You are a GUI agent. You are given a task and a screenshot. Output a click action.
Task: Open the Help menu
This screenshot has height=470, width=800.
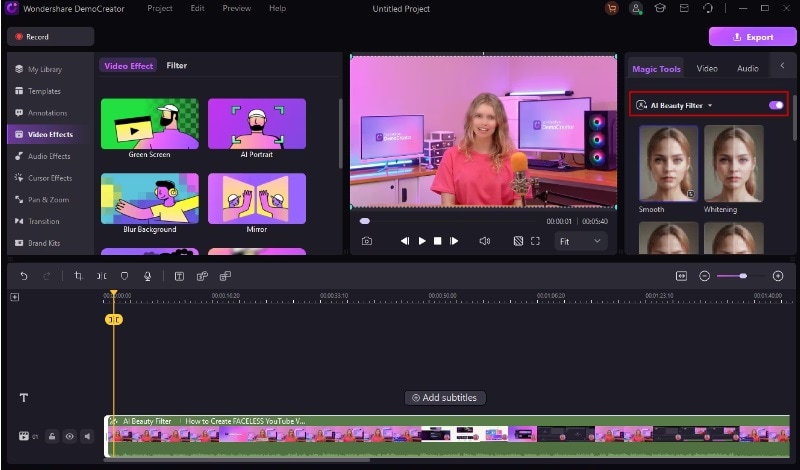pyautogui.click(x=278, y=8)
